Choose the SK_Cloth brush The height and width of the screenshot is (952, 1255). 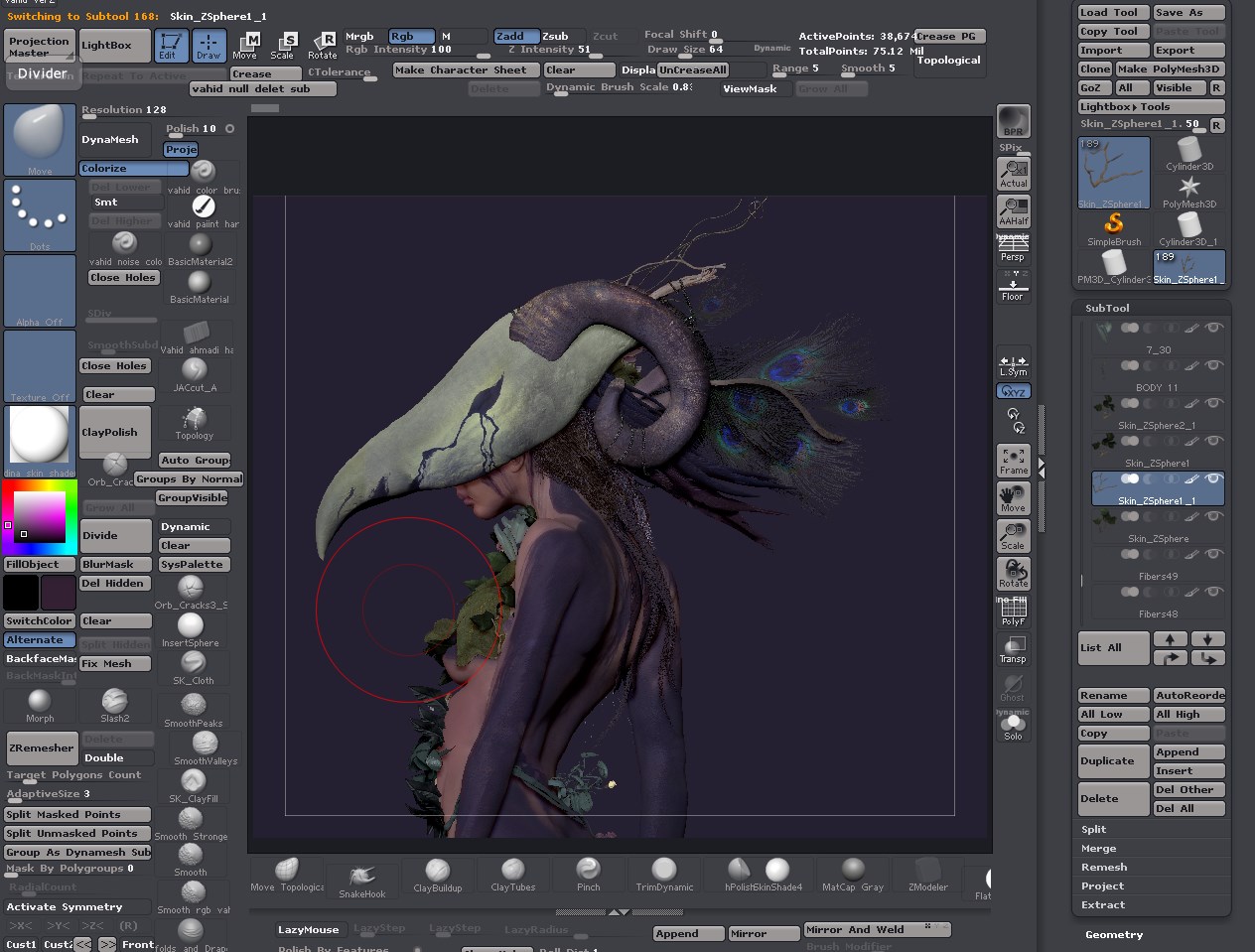pyautogui.click(x=193, y=668)
